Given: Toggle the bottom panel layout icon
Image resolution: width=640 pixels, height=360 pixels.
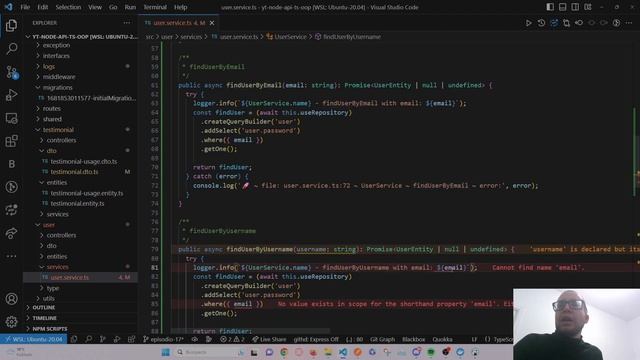Looking at the screenshot, I should [562, 7].
